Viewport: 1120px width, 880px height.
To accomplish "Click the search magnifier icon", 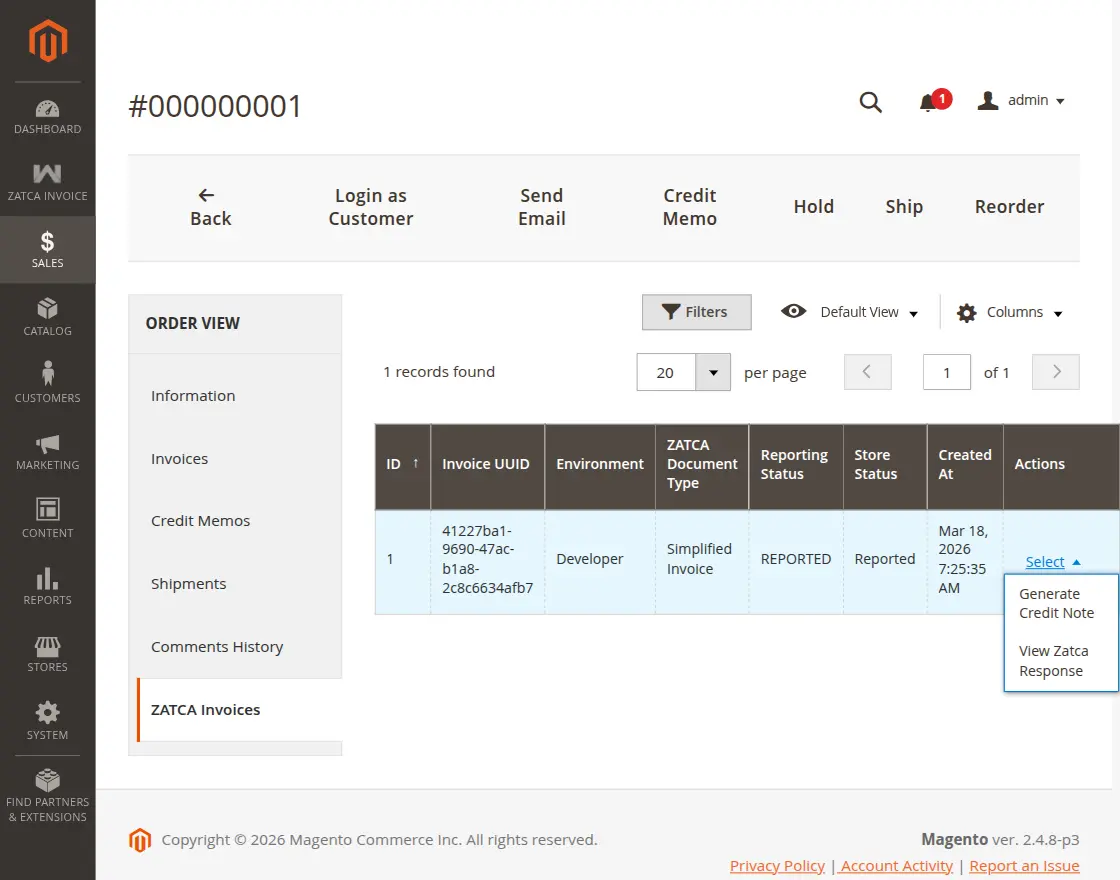I will click(x=870, y=102).
